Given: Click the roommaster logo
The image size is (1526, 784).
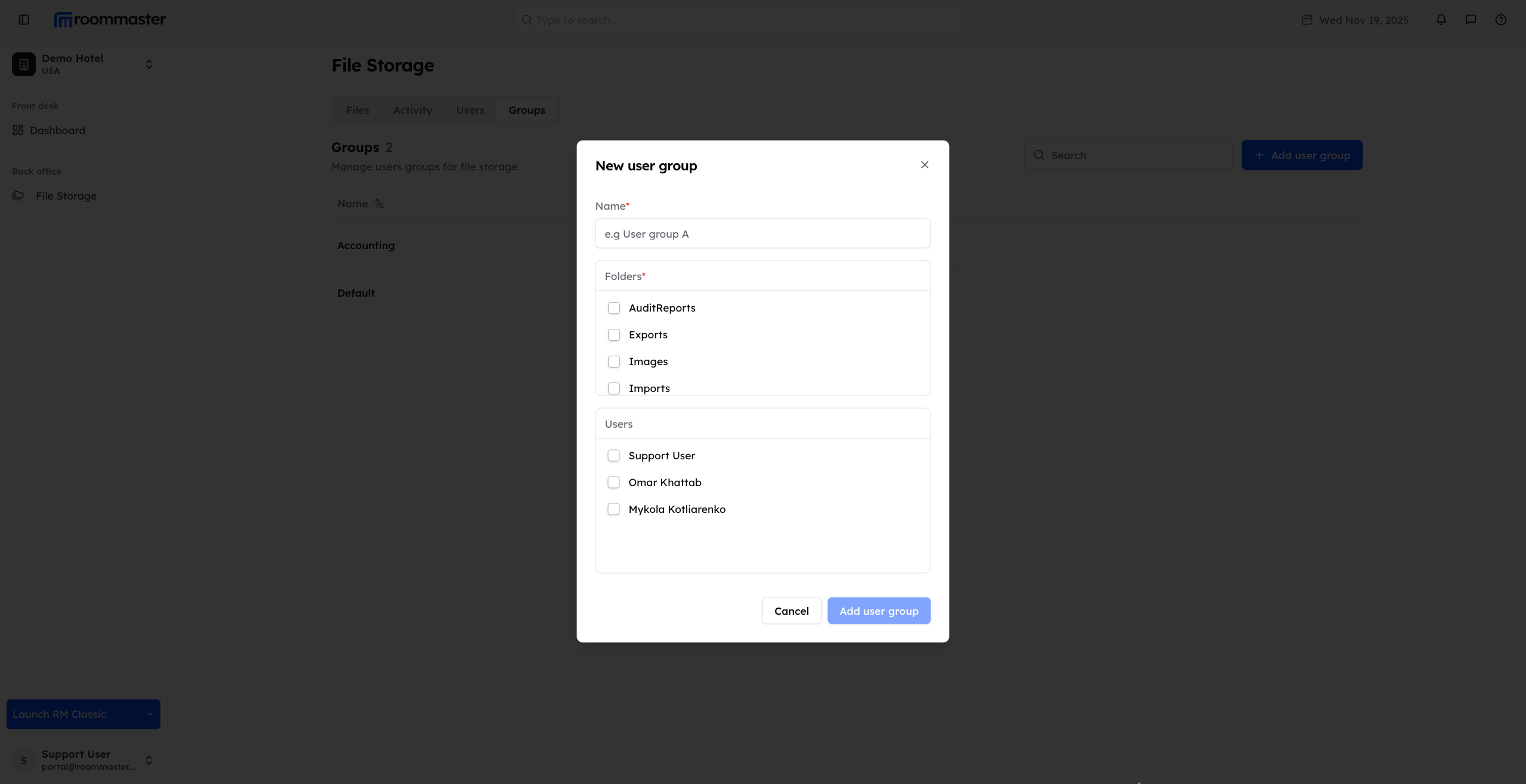Looking at the screenshot, I should coord(110,18).
